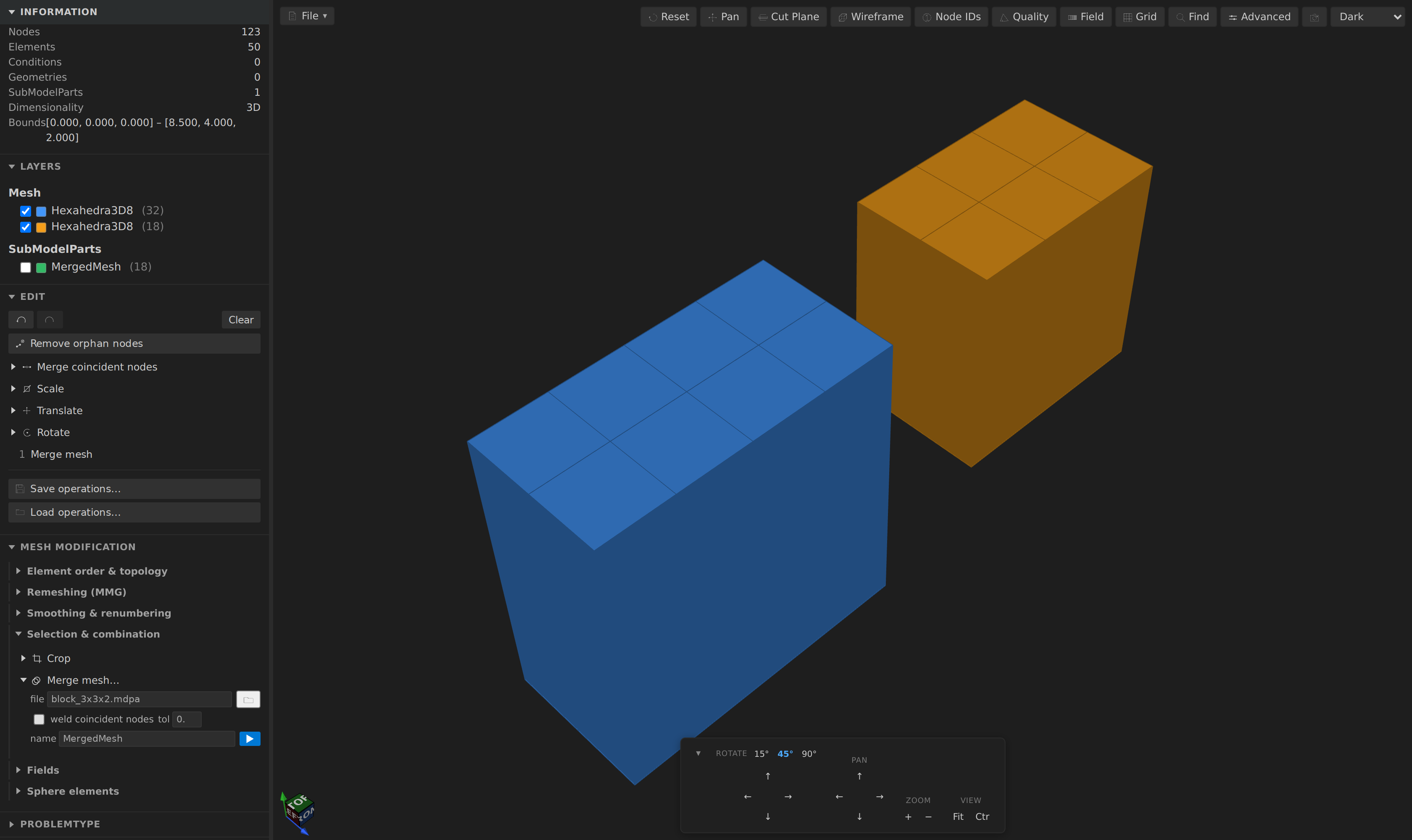
Task: Rotate view right with arrow
Action: pyautogui.click(x=788, y=797)
